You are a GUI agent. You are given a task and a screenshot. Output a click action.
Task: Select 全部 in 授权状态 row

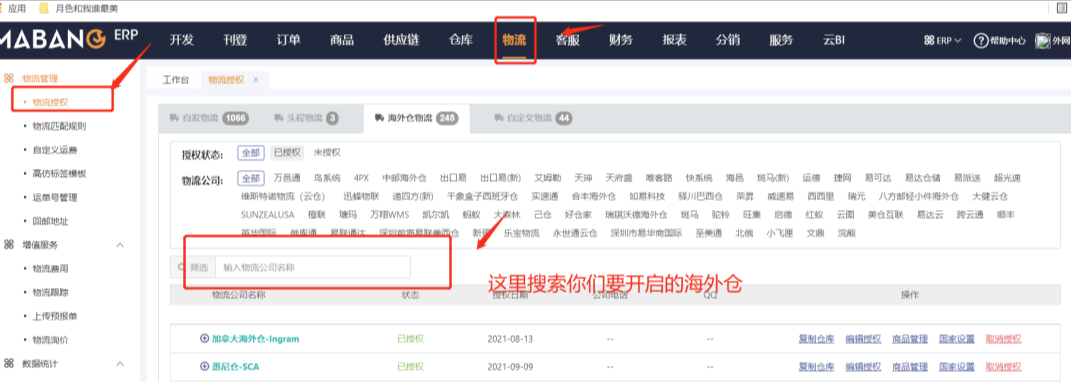(251, 152)
